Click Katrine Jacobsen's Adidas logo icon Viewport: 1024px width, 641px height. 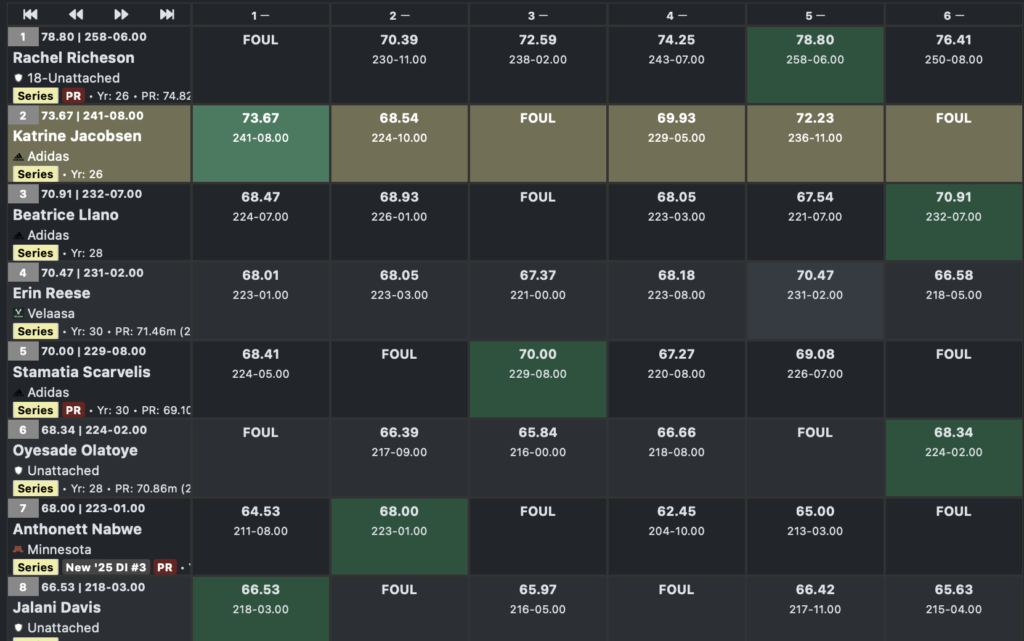[x=18, y=157]
